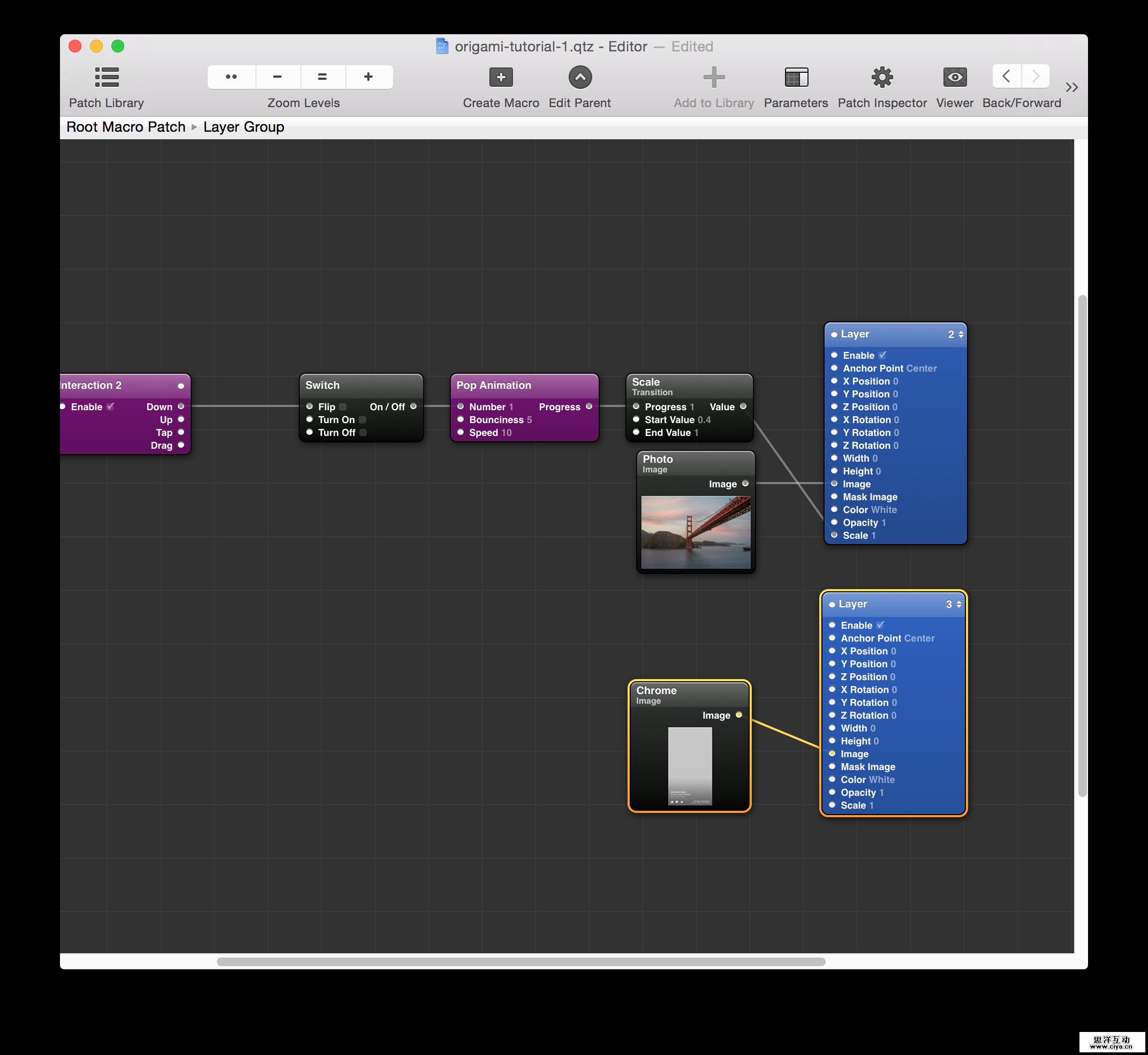This screenshot has height=1055, width=1148.
Task: Toggle Turn On checkbox in Switch
Action: (362, 420)
